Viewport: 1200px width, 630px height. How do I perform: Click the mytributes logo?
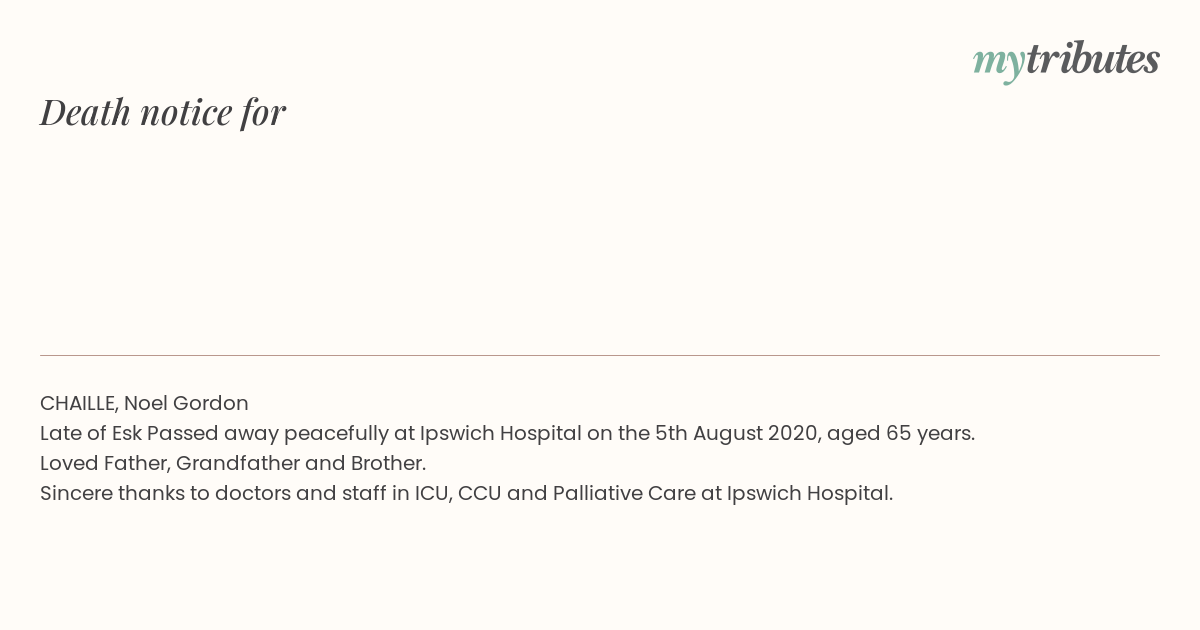(x=1066, y=60)
